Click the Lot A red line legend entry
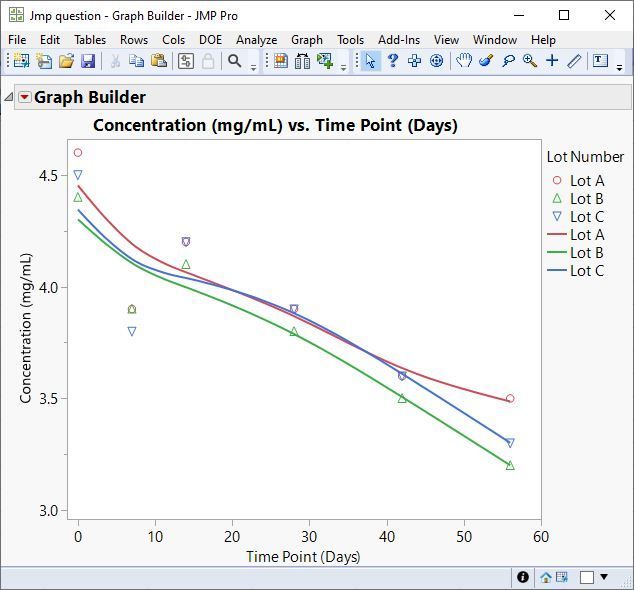 click(x=576, y=235)
